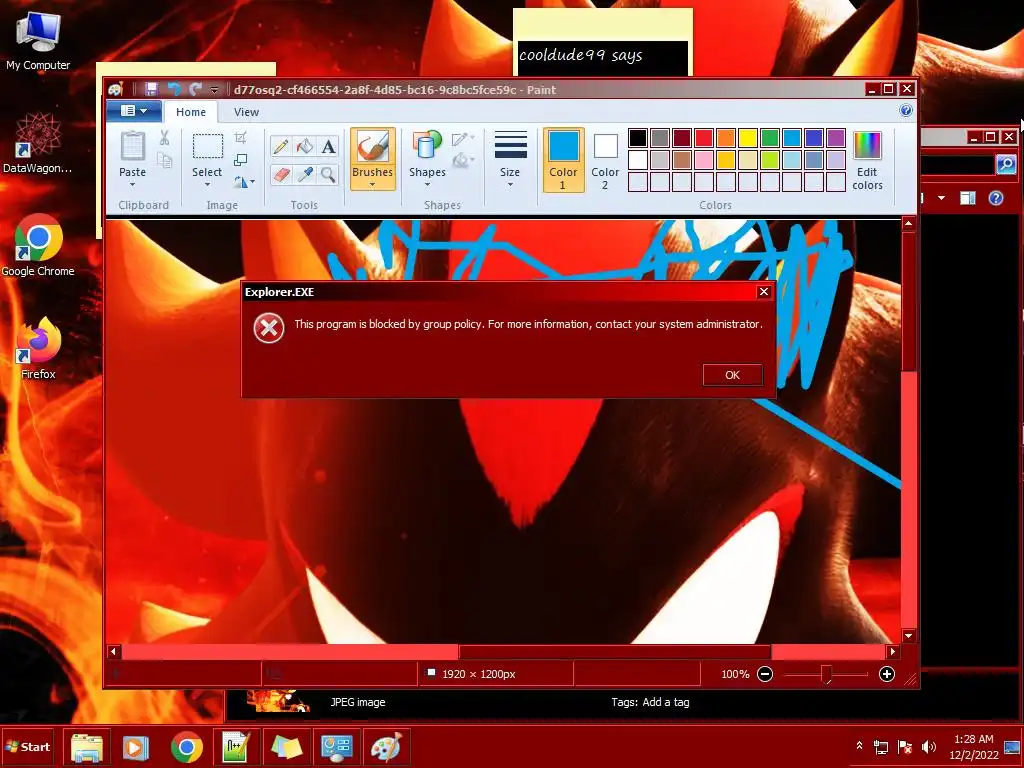Click the Add a tag link
Screen dimensions: 1024x768
[x=665, y=702]
